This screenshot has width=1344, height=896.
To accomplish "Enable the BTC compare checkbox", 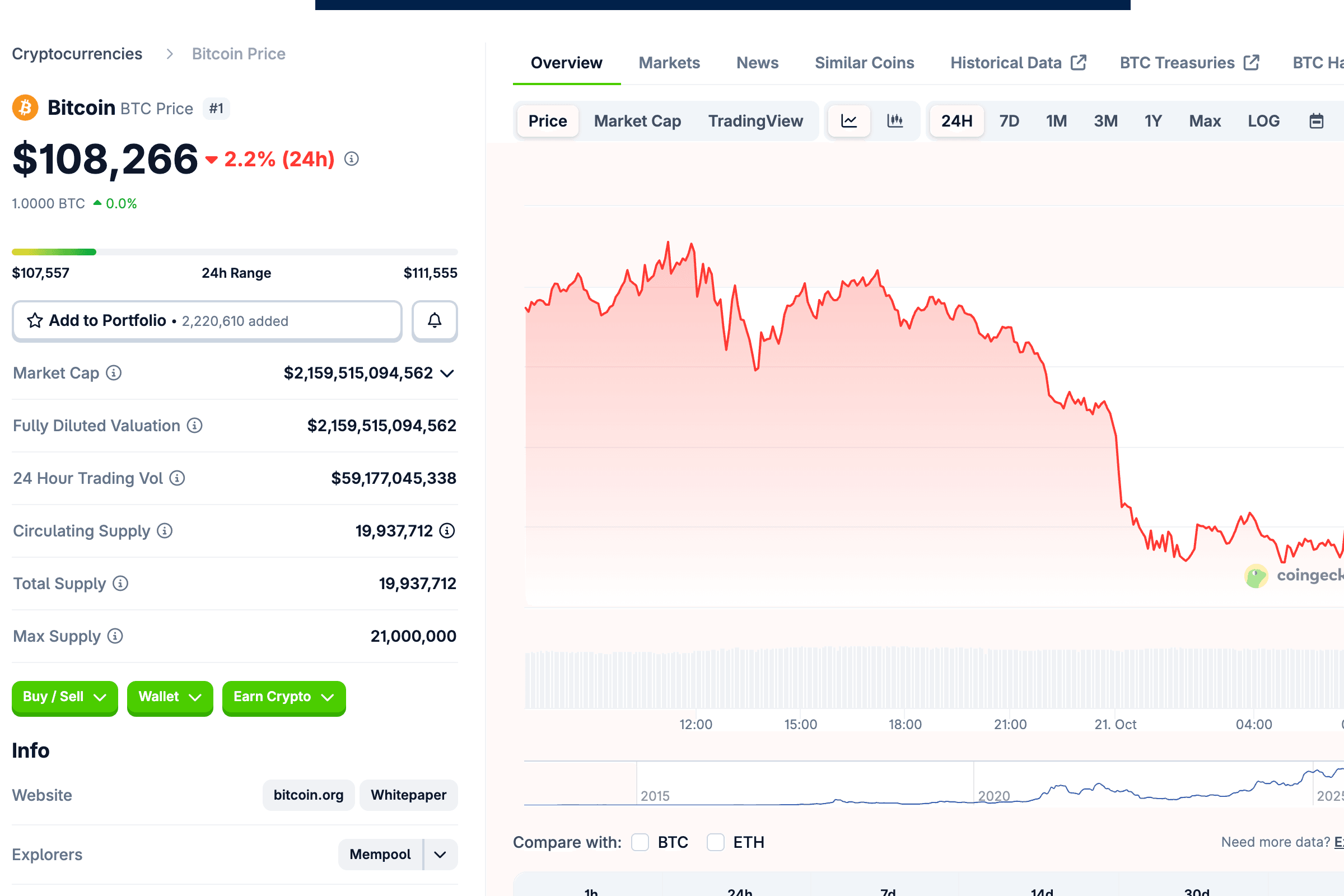I will click(x=640, y=842).
